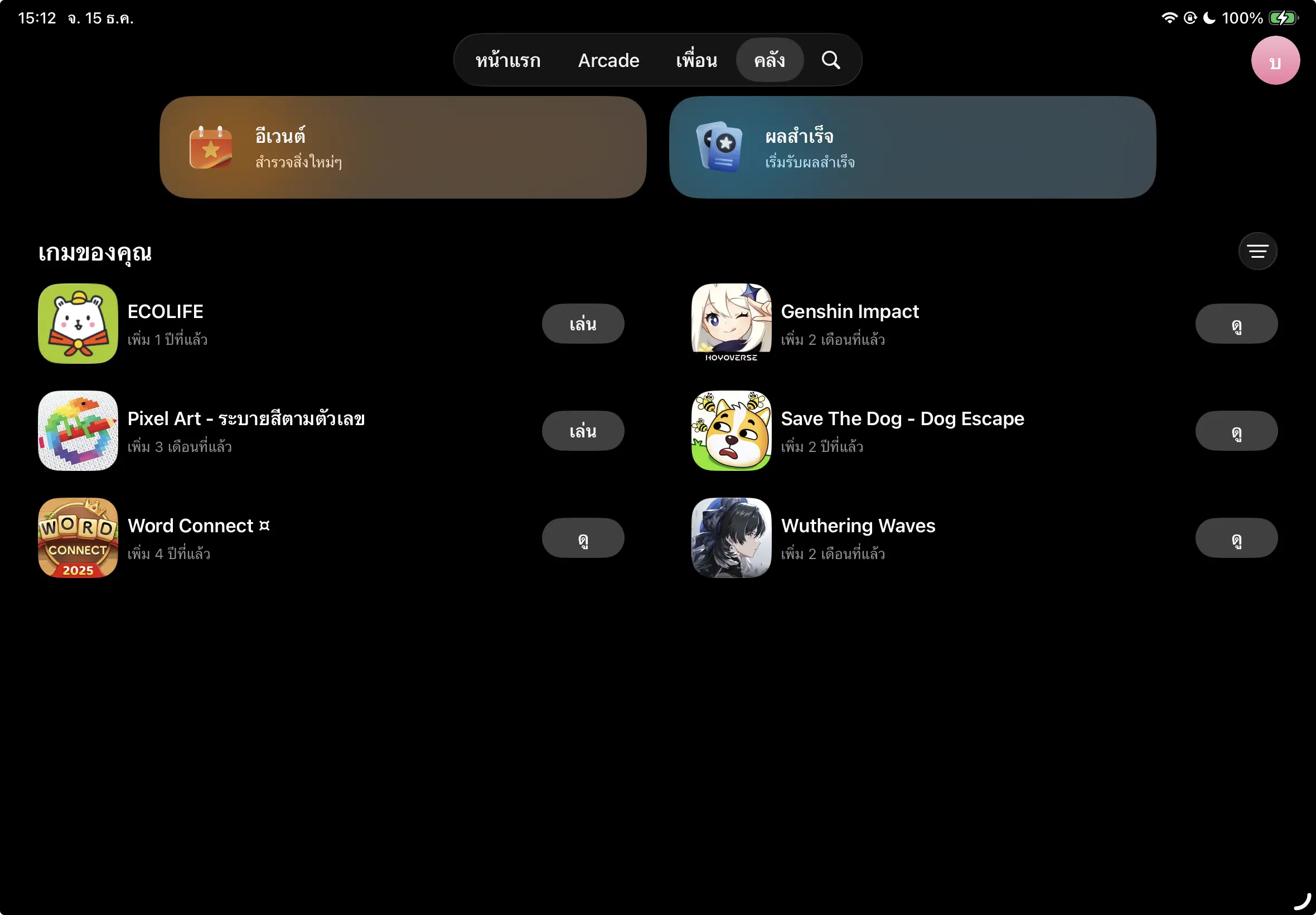The width and height of the screenshot is (1316, 915).
Task: Click เล่น button for Pixel Art
Action: click(583, 431)
